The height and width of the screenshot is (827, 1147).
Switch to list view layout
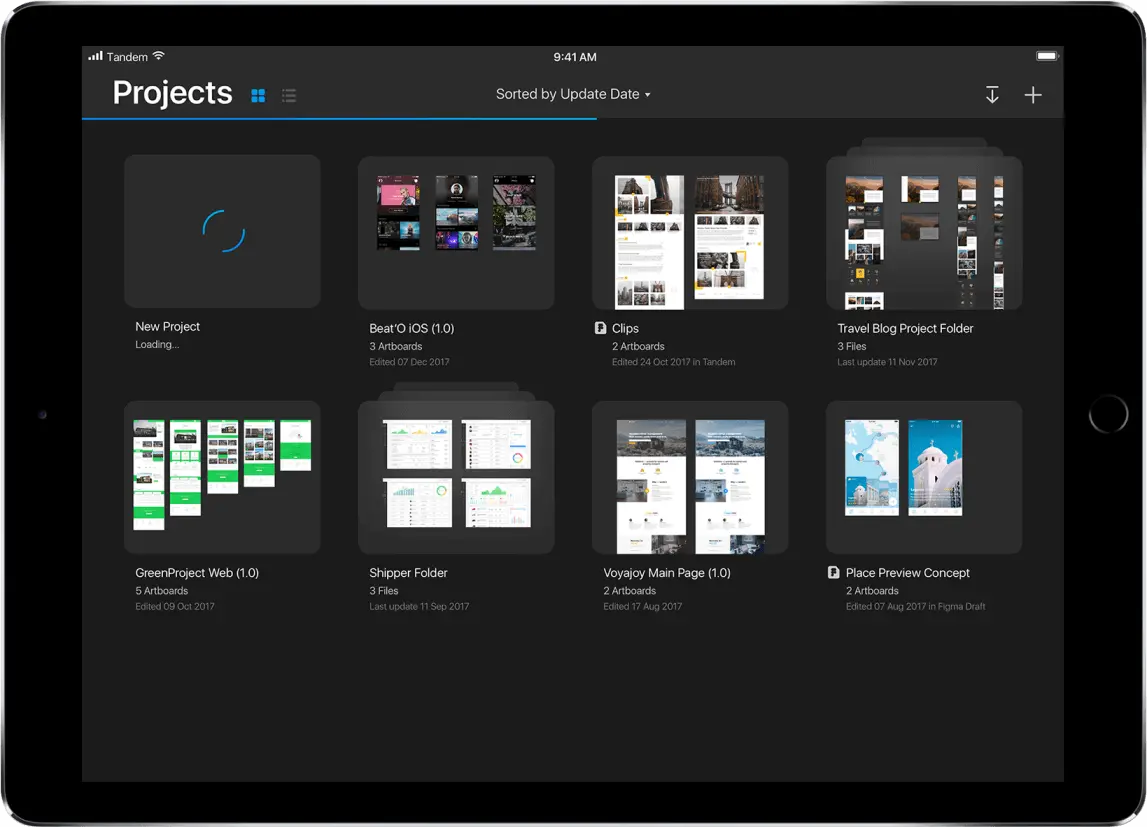289,96
